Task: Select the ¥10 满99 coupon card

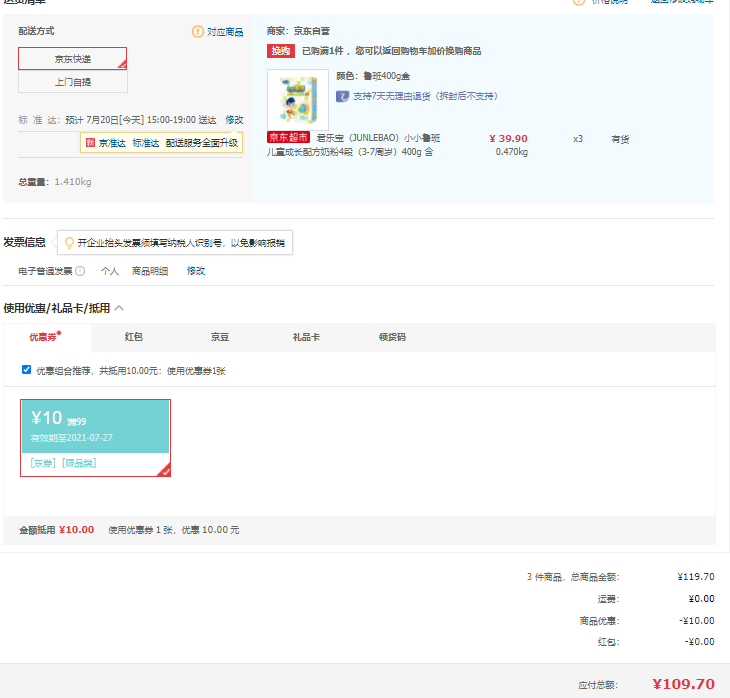Action: 95,438
